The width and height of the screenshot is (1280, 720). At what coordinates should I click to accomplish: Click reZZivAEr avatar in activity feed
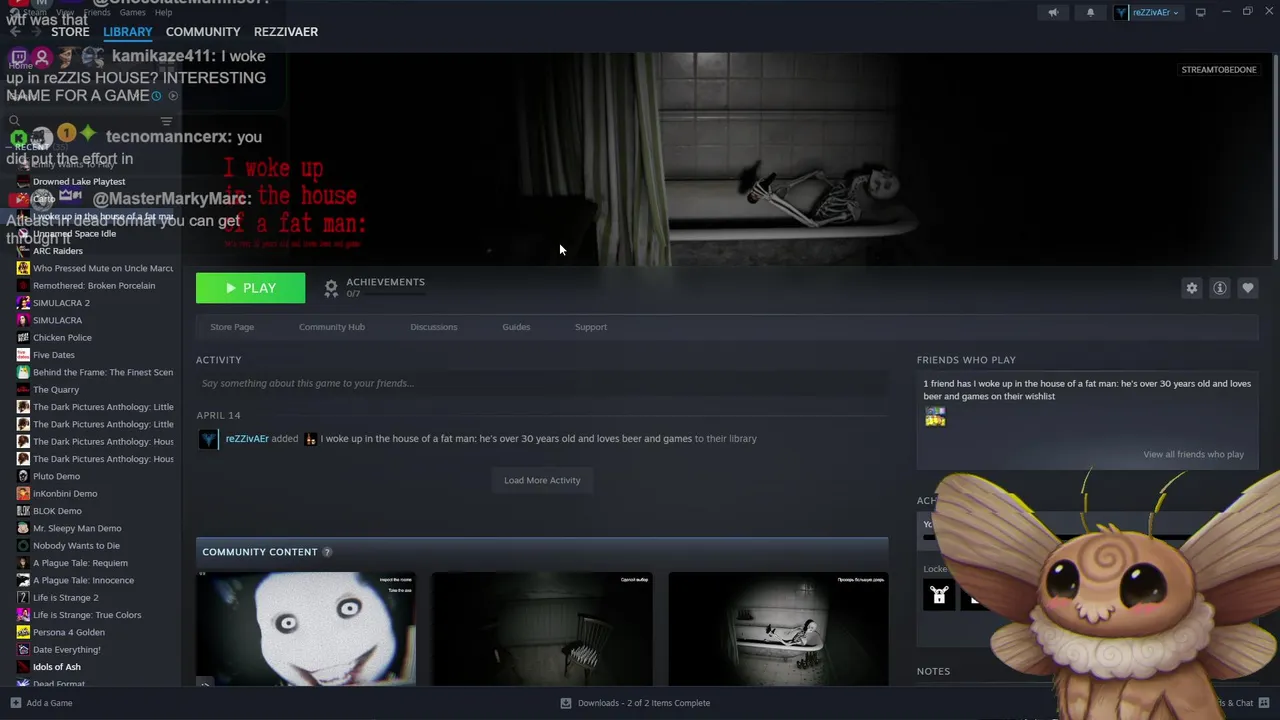pyautogui.click(x=208, y=439)
